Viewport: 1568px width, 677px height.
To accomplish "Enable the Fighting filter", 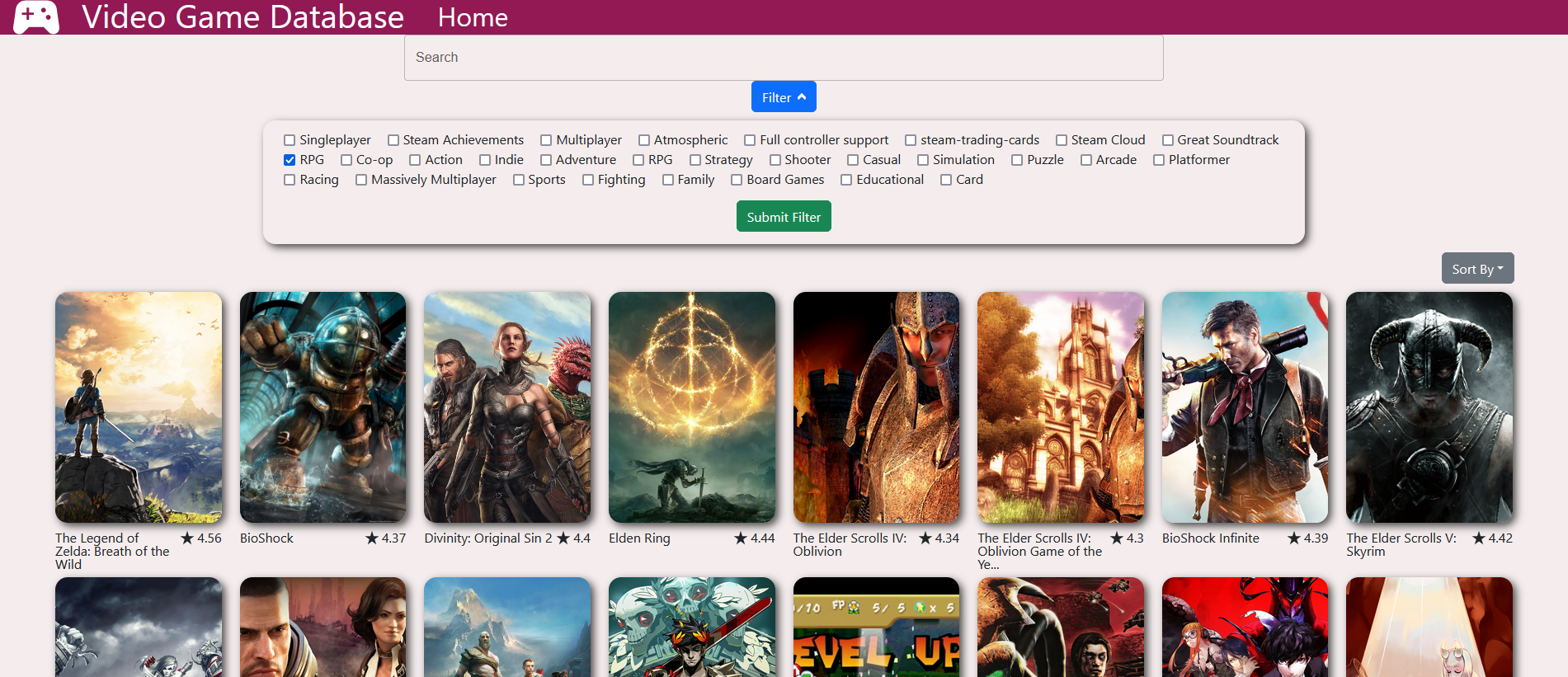I will click(588, 180).
